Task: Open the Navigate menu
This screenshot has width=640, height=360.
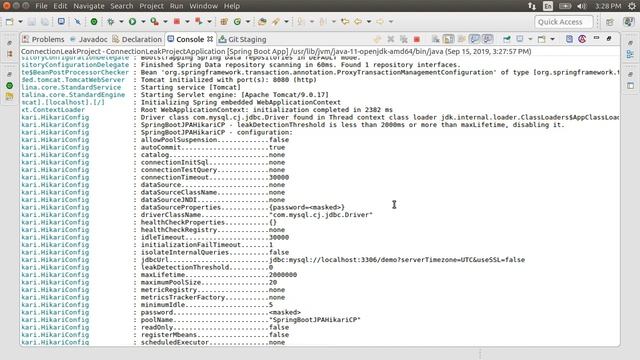Action: coord(89,6)
